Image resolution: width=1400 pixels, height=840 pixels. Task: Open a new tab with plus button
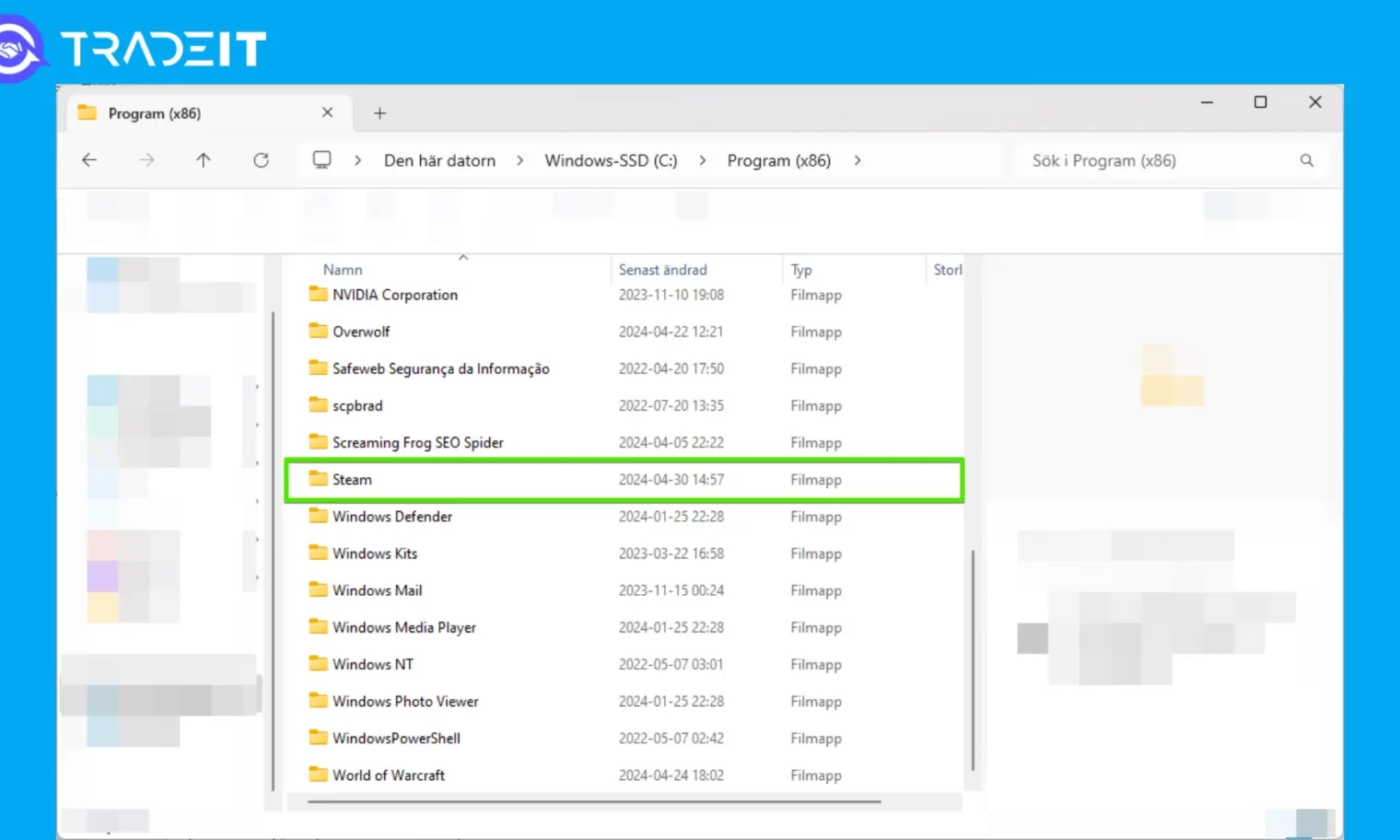pos(379,113)
